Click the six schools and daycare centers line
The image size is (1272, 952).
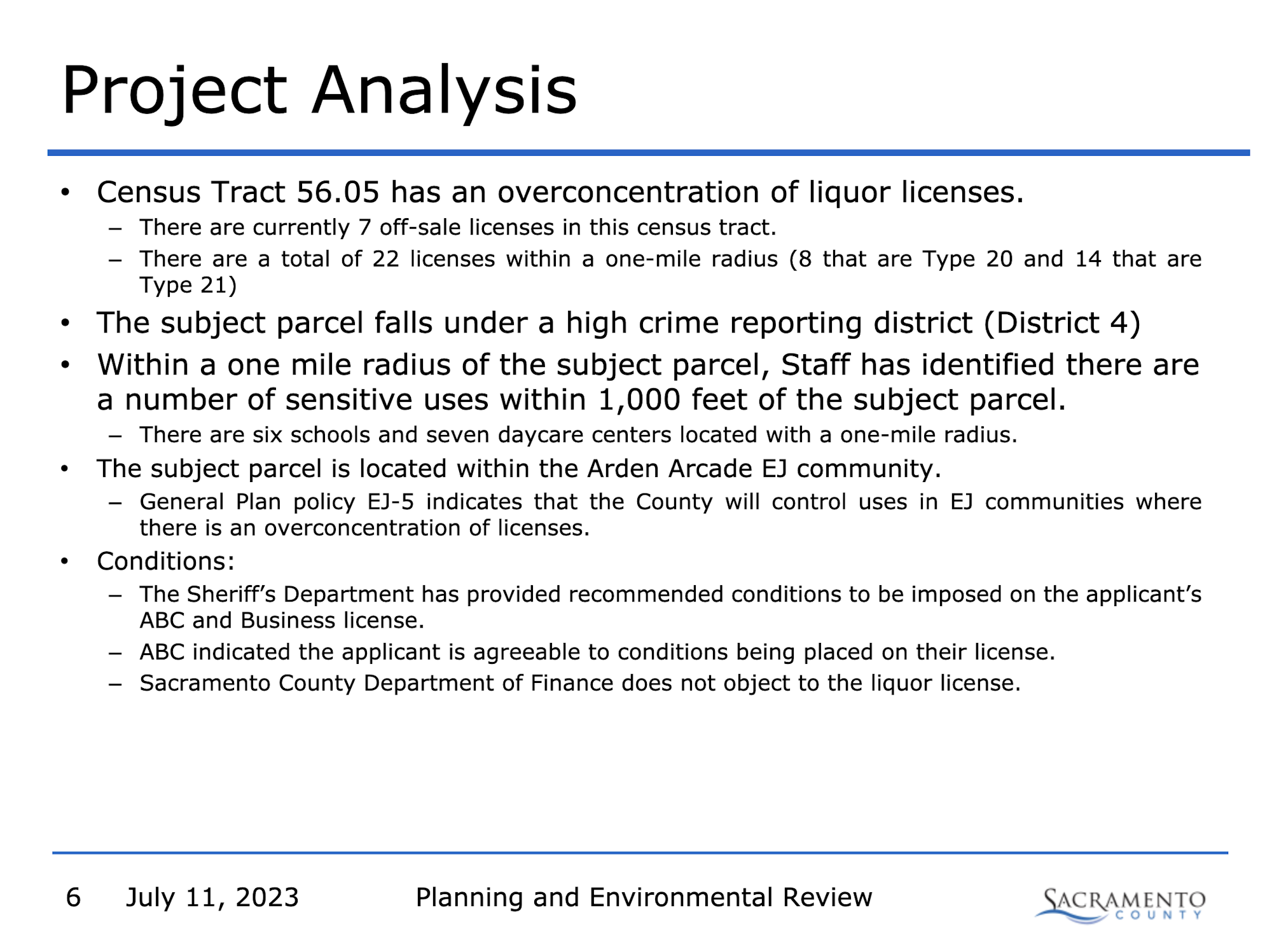pyautogui.click(x=578, y=434)
